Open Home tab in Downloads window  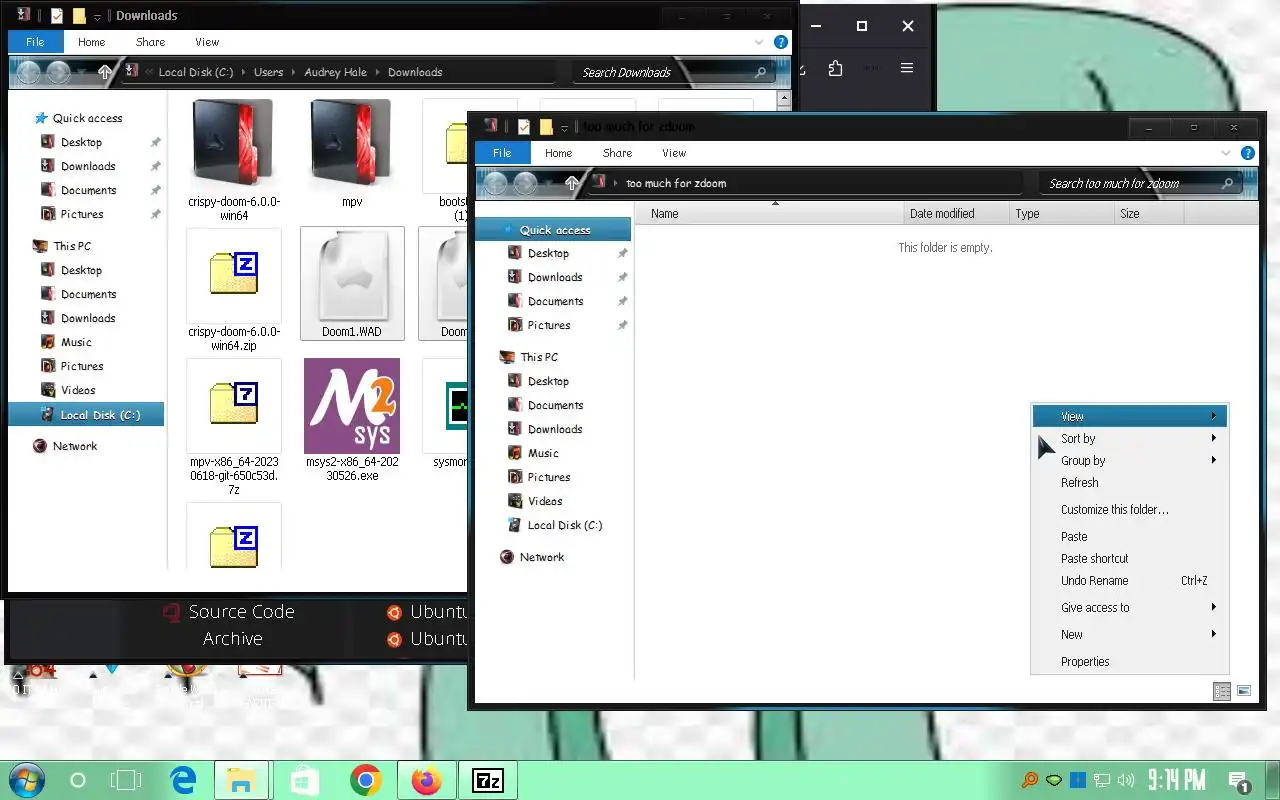[x=91, y=42]
